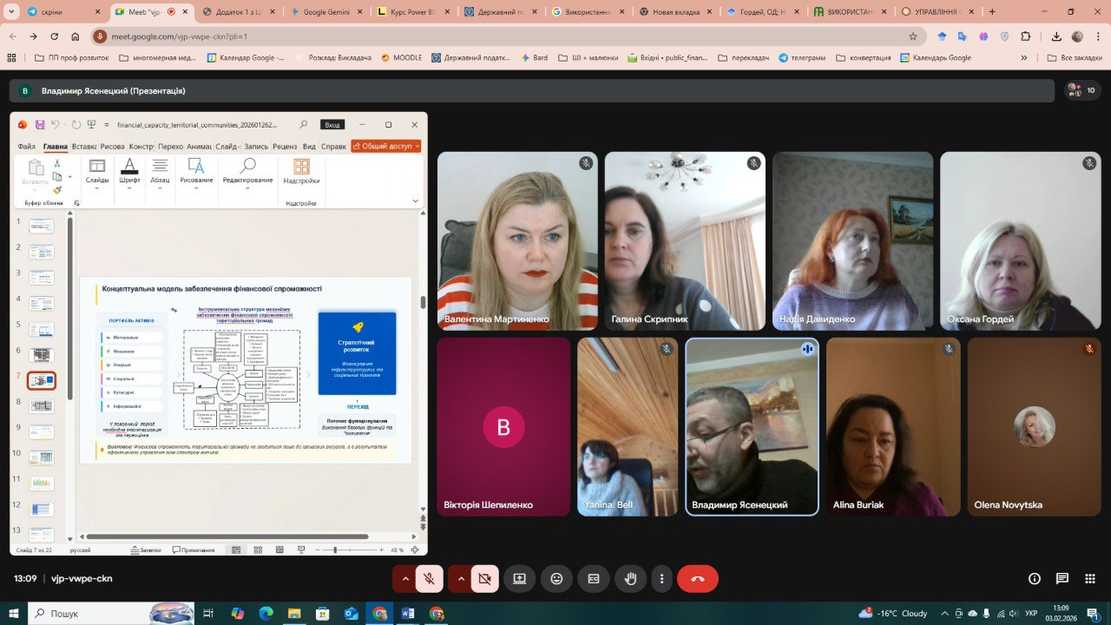This screenshot has height=625, width=1111.
Task: Open more options three-dot menu
Action: click(661, 578)
